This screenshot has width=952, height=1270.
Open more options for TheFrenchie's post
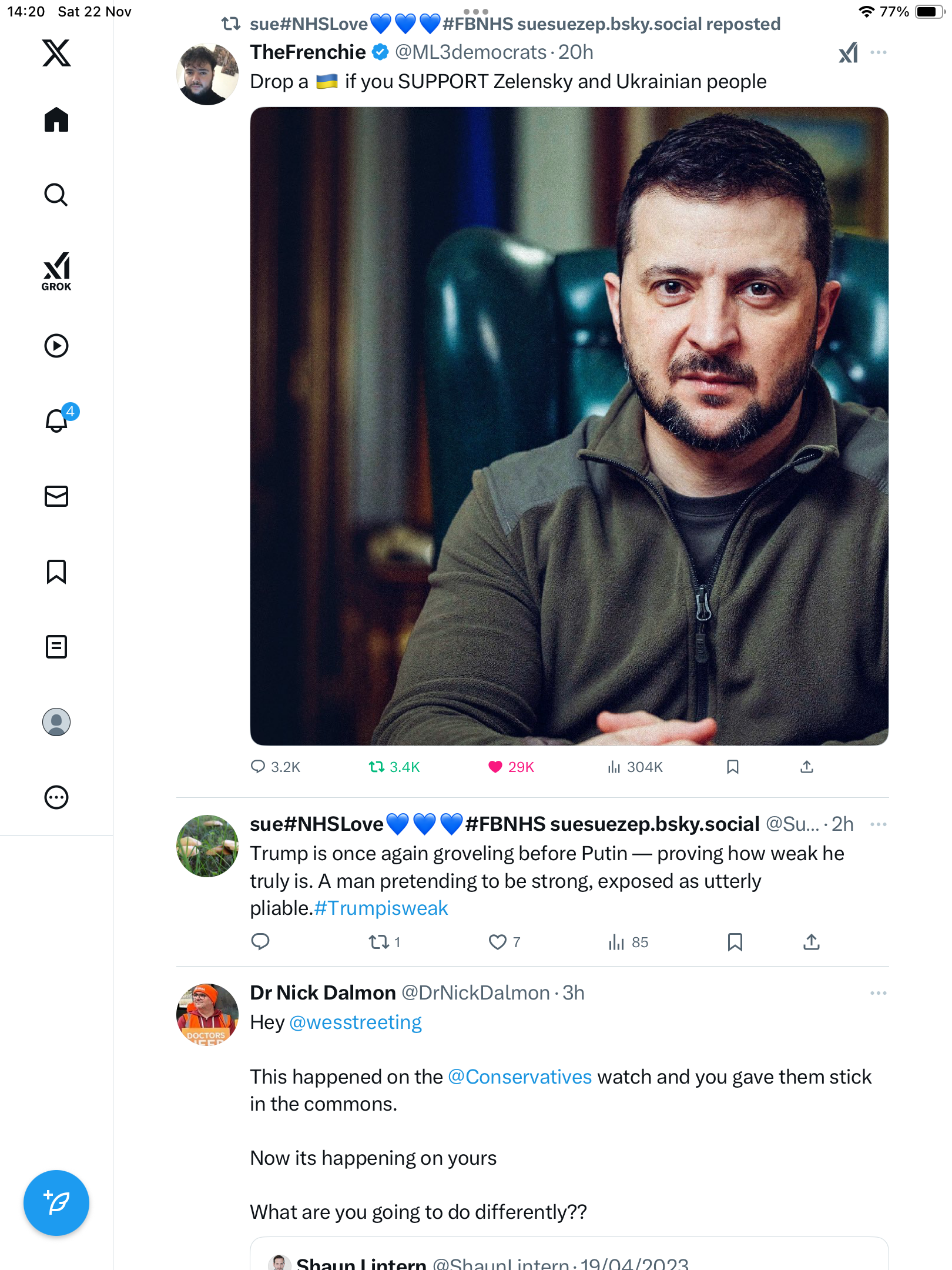coord(878,52)
